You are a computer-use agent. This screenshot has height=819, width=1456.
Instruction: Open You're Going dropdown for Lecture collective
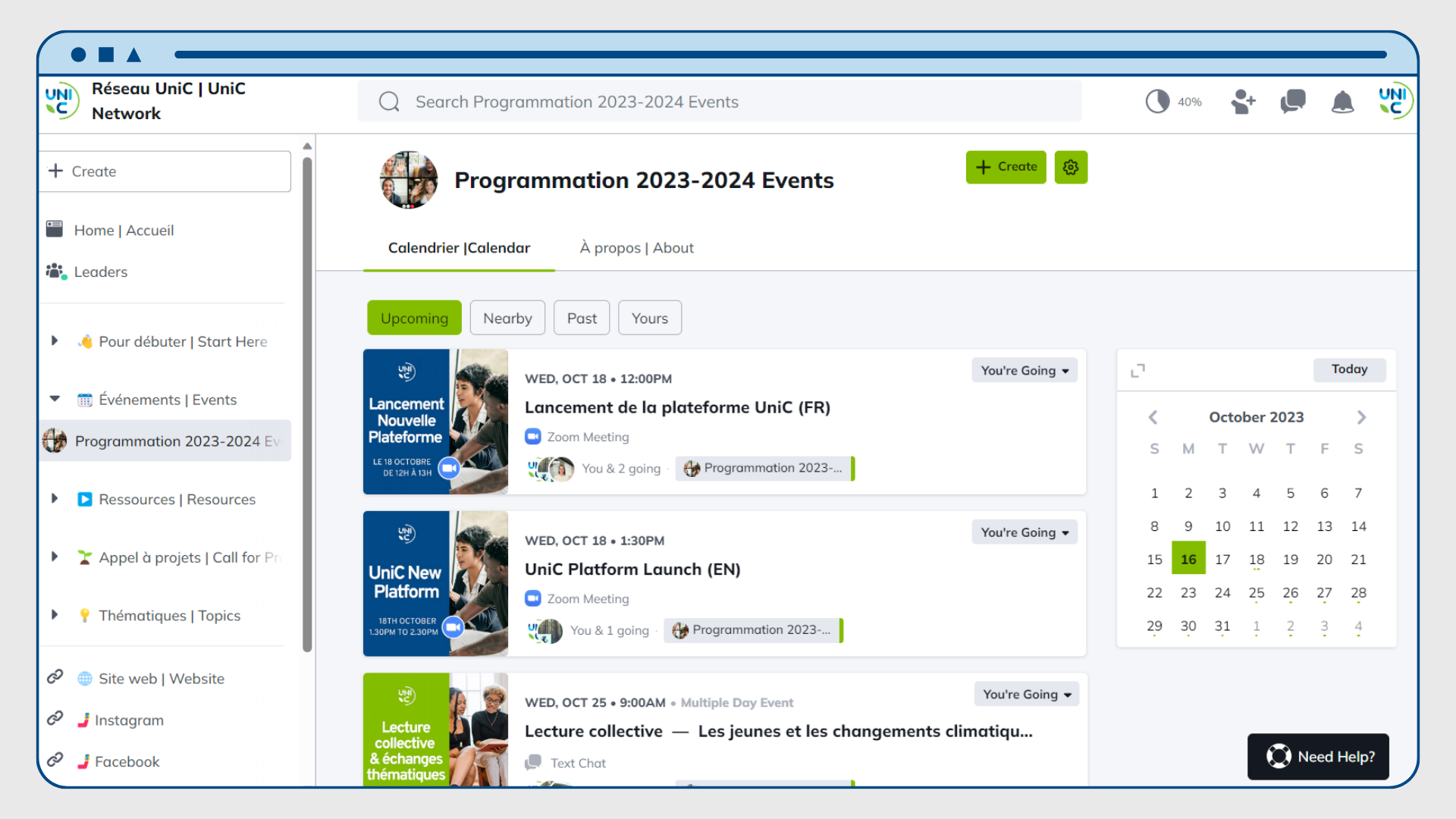click(1027, 694)
